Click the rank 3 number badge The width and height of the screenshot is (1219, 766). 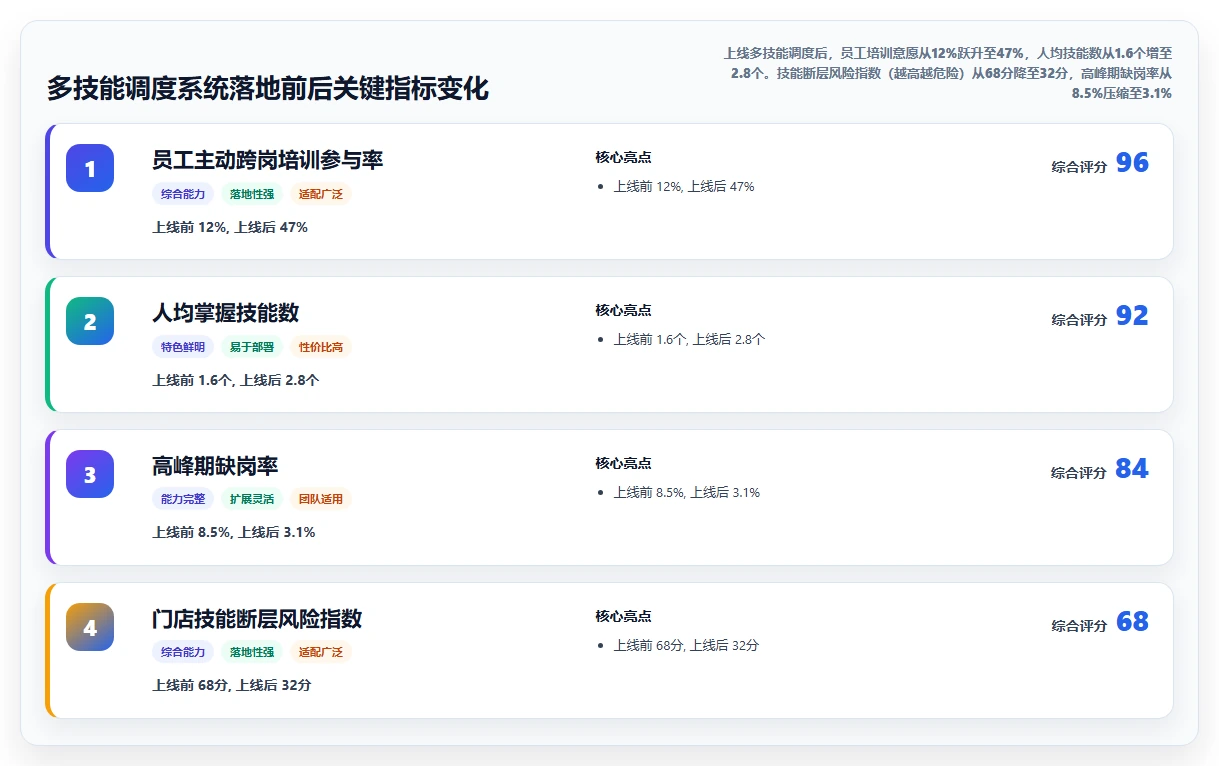pyautogui.click(x=90, y=474)
